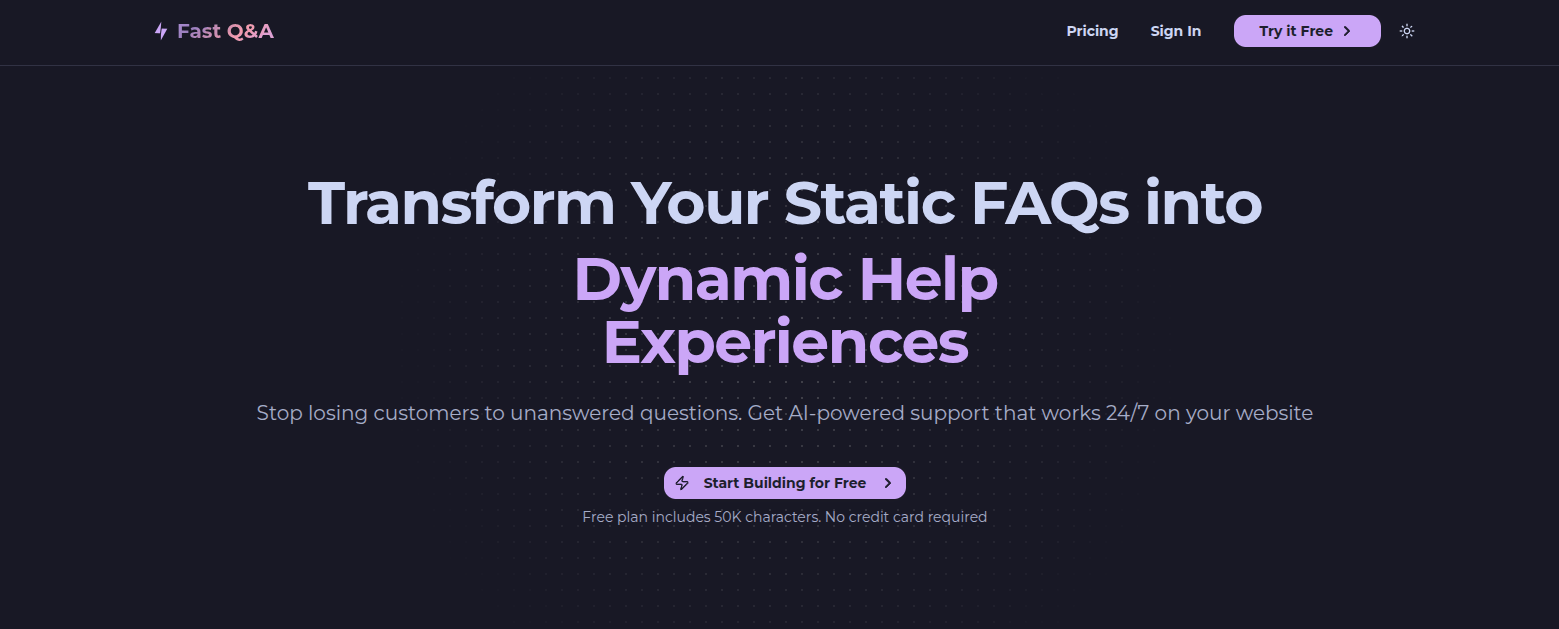Open the Sign In link
This screenshot has height=629, width=1559.
click(x=1175, y=31)
